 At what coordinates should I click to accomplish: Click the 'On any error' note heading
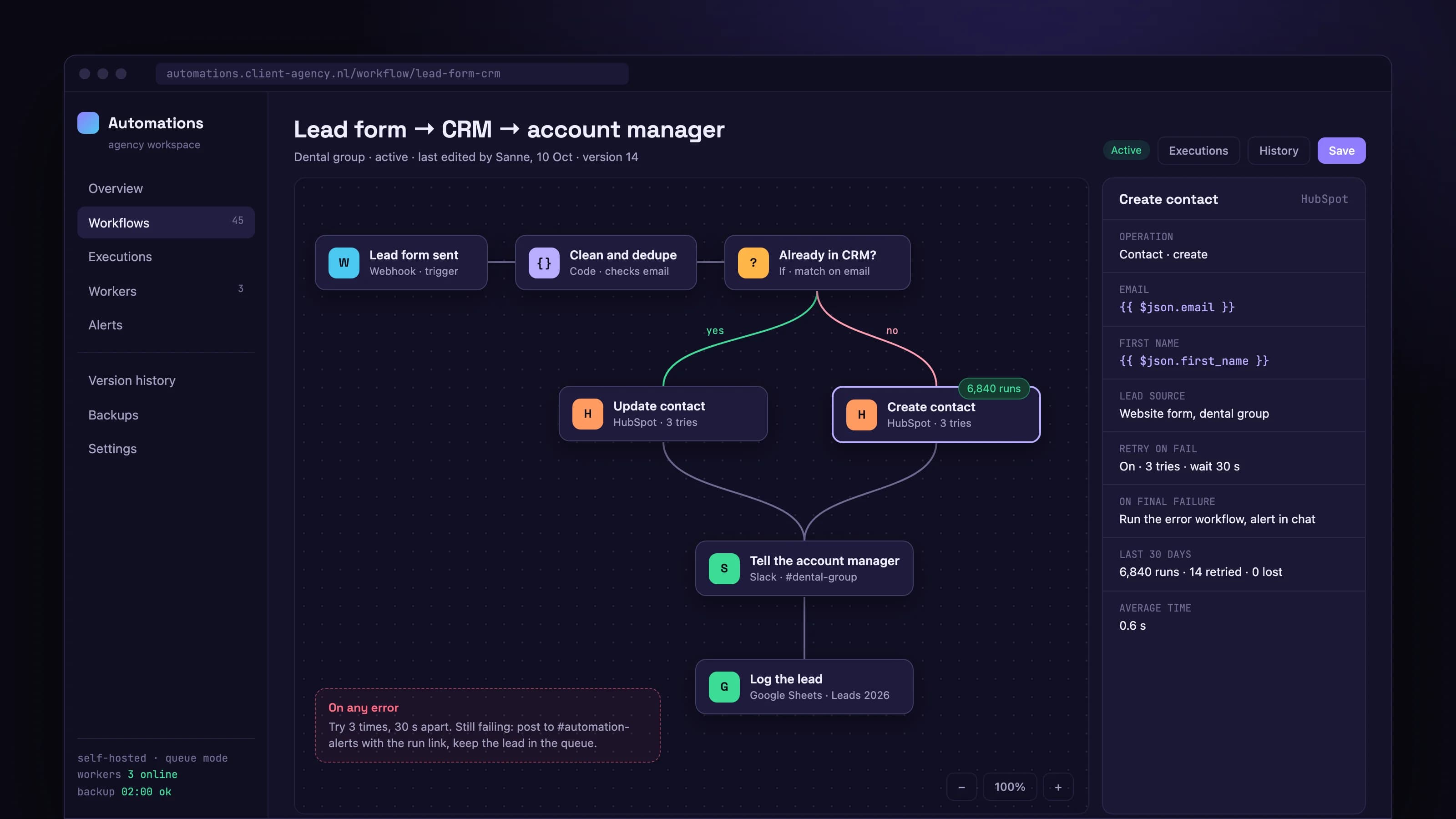[x=364, y=708]
